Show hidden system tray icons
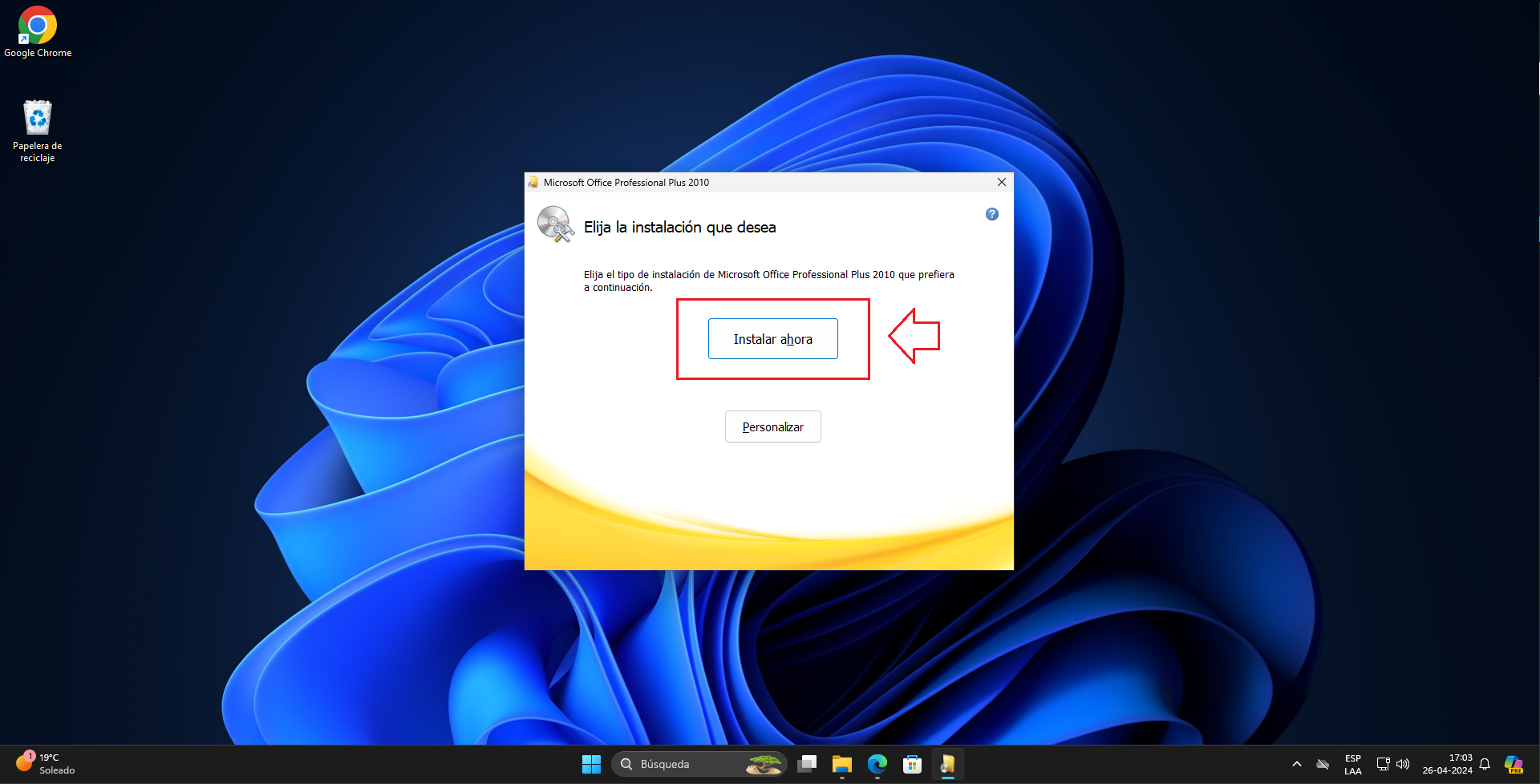 point(1296,764)
